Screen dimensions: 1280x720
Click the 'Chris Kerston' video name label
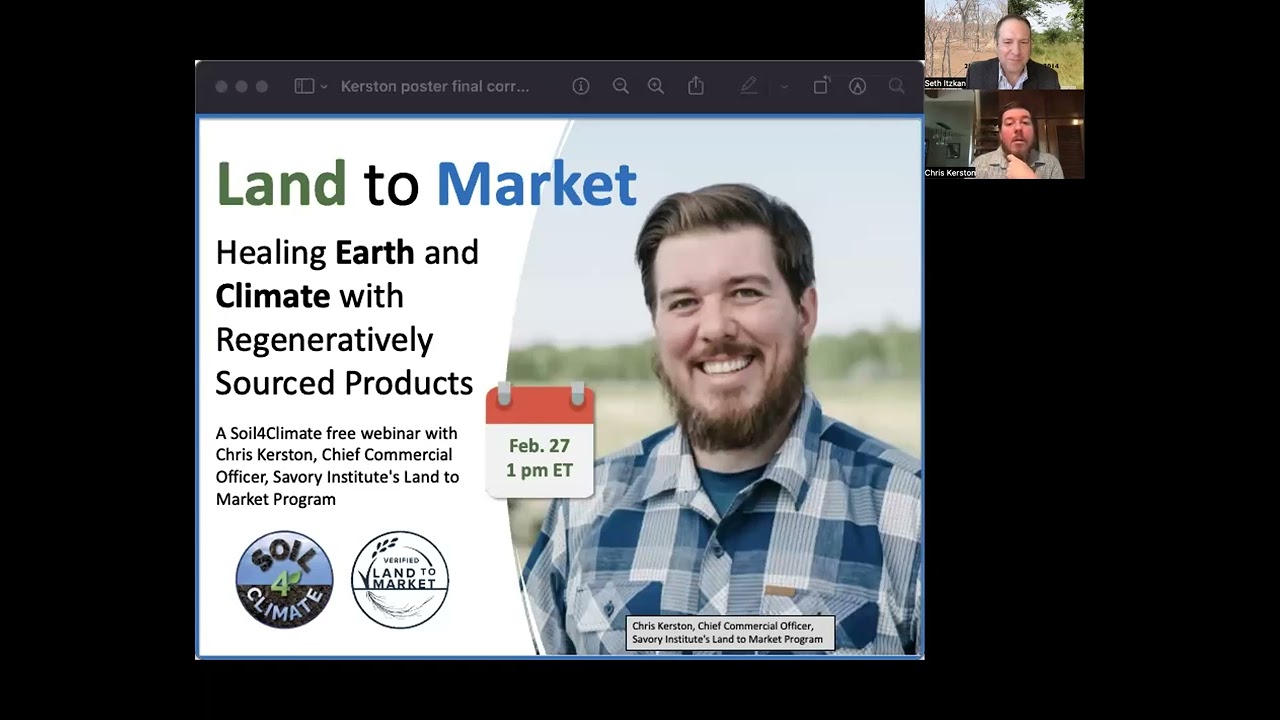click(x=950, y=173)
